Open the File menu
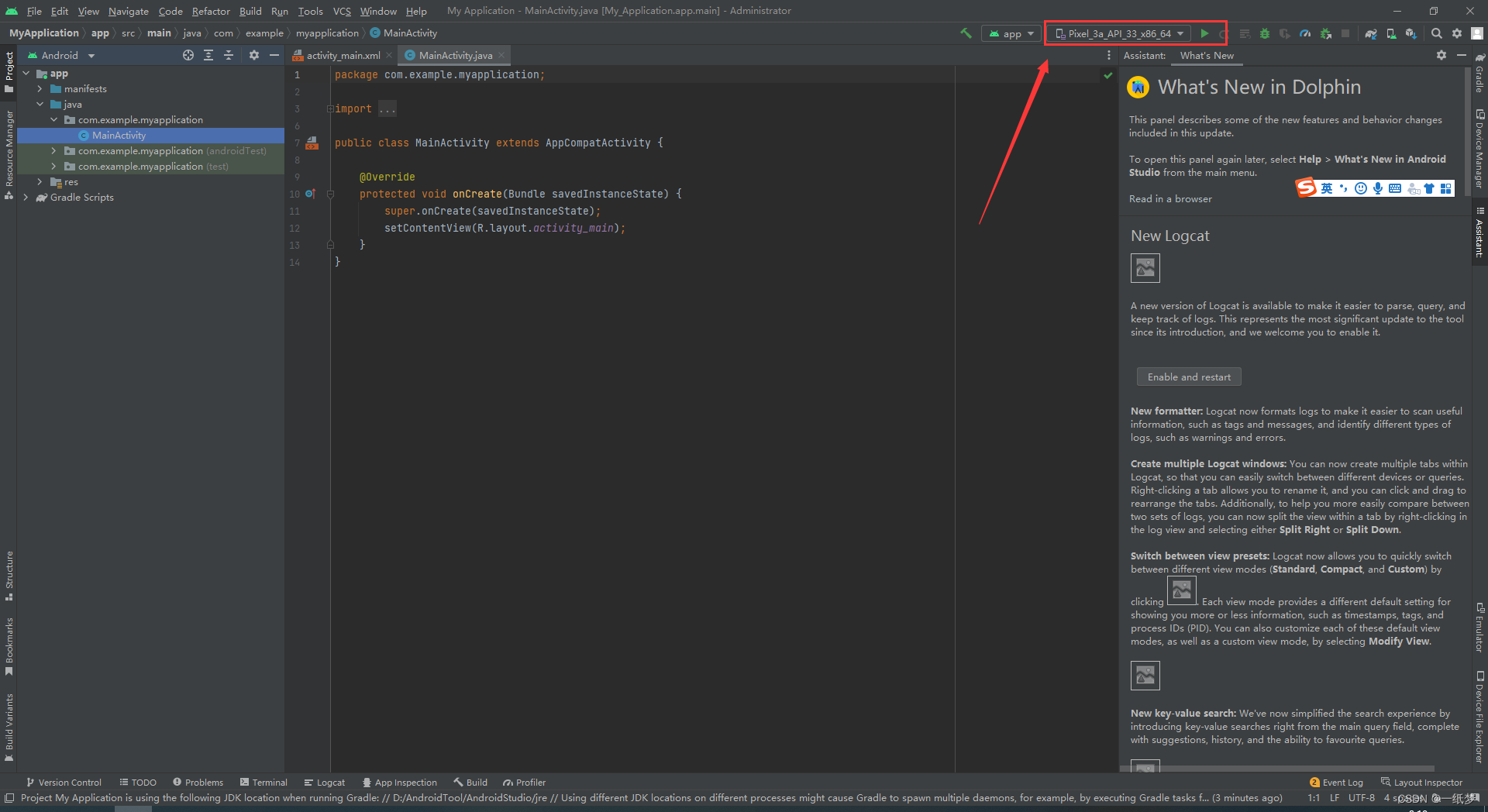1488x812 pixels. (34, 11)
